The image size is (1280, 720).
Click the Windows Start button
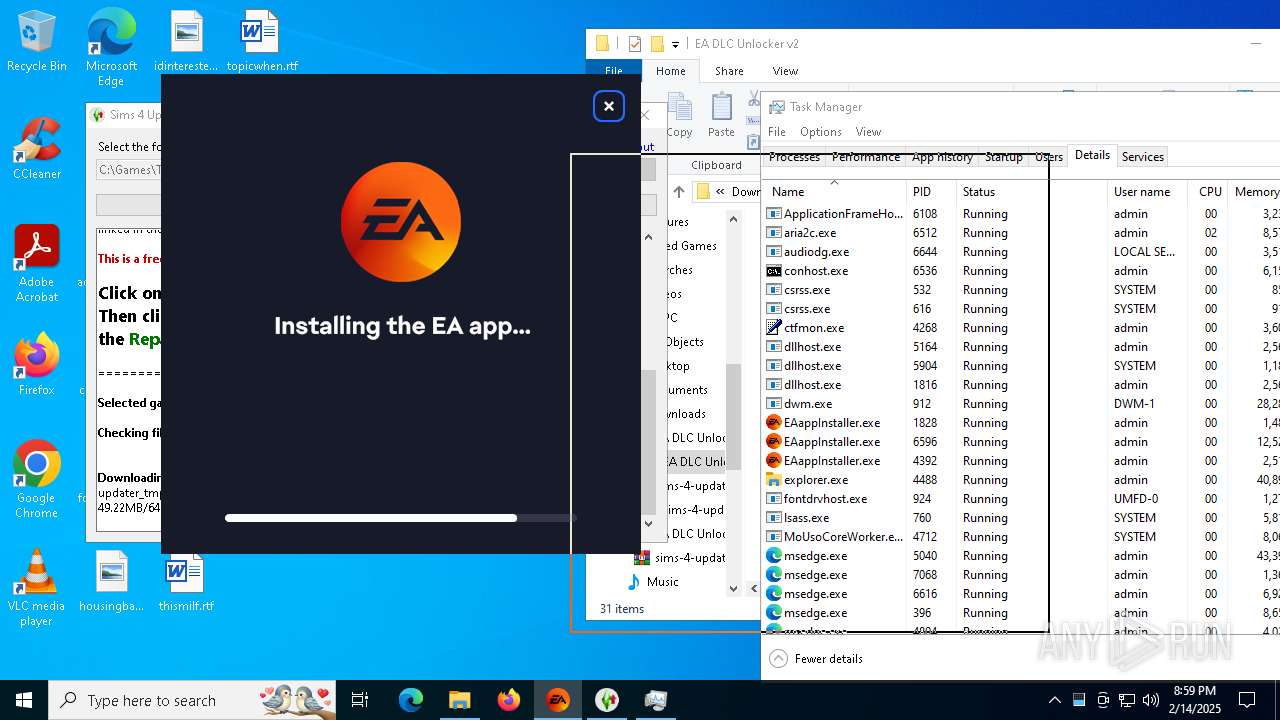[x=24, y=700]
